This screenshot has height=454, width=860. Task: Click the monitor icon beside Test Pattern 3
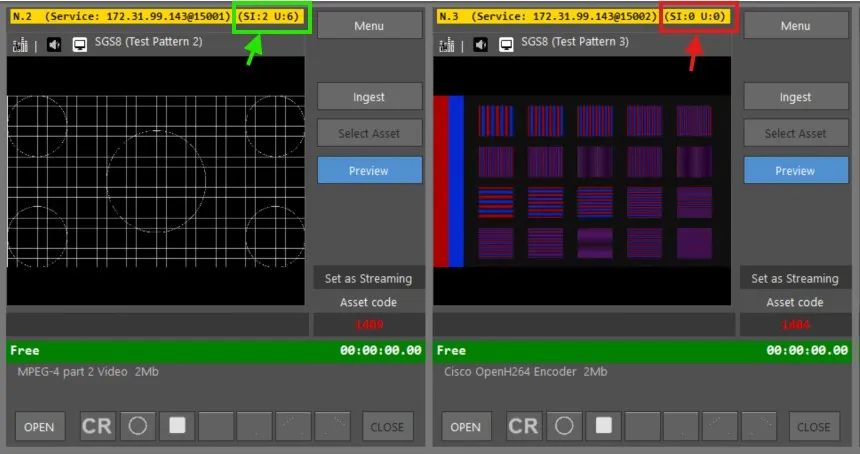pyautogui.click(x=506, y=45)
